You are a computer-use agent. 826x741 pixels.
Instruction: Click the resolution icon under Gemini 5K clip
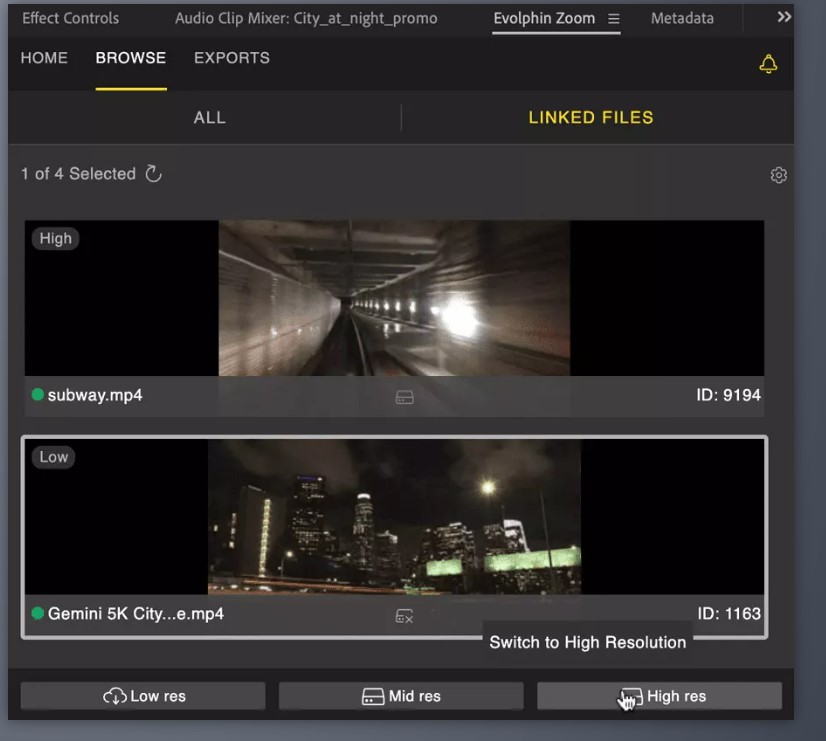click(x=404, y=616)
